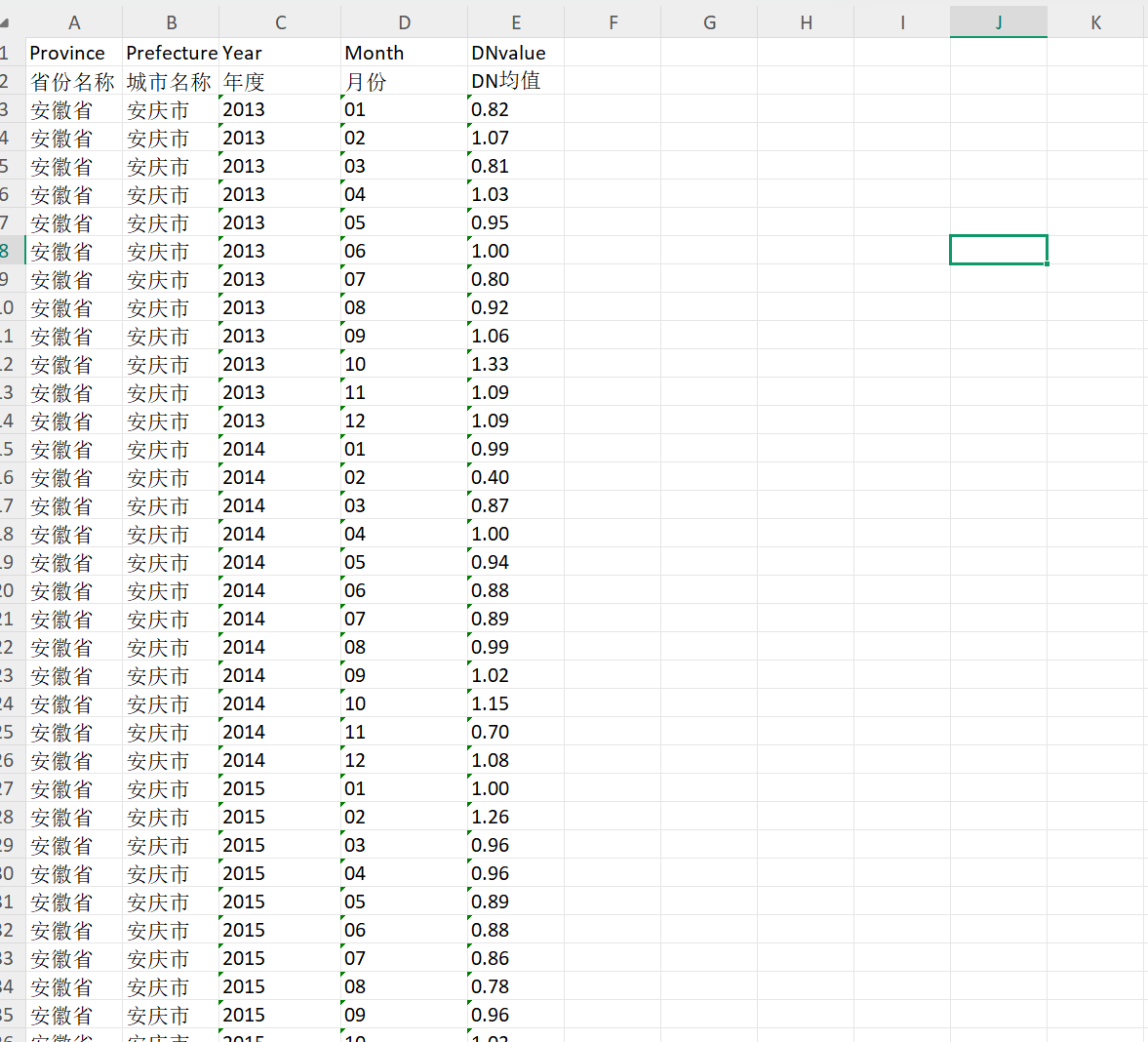Select column H header

pos(806,22)
